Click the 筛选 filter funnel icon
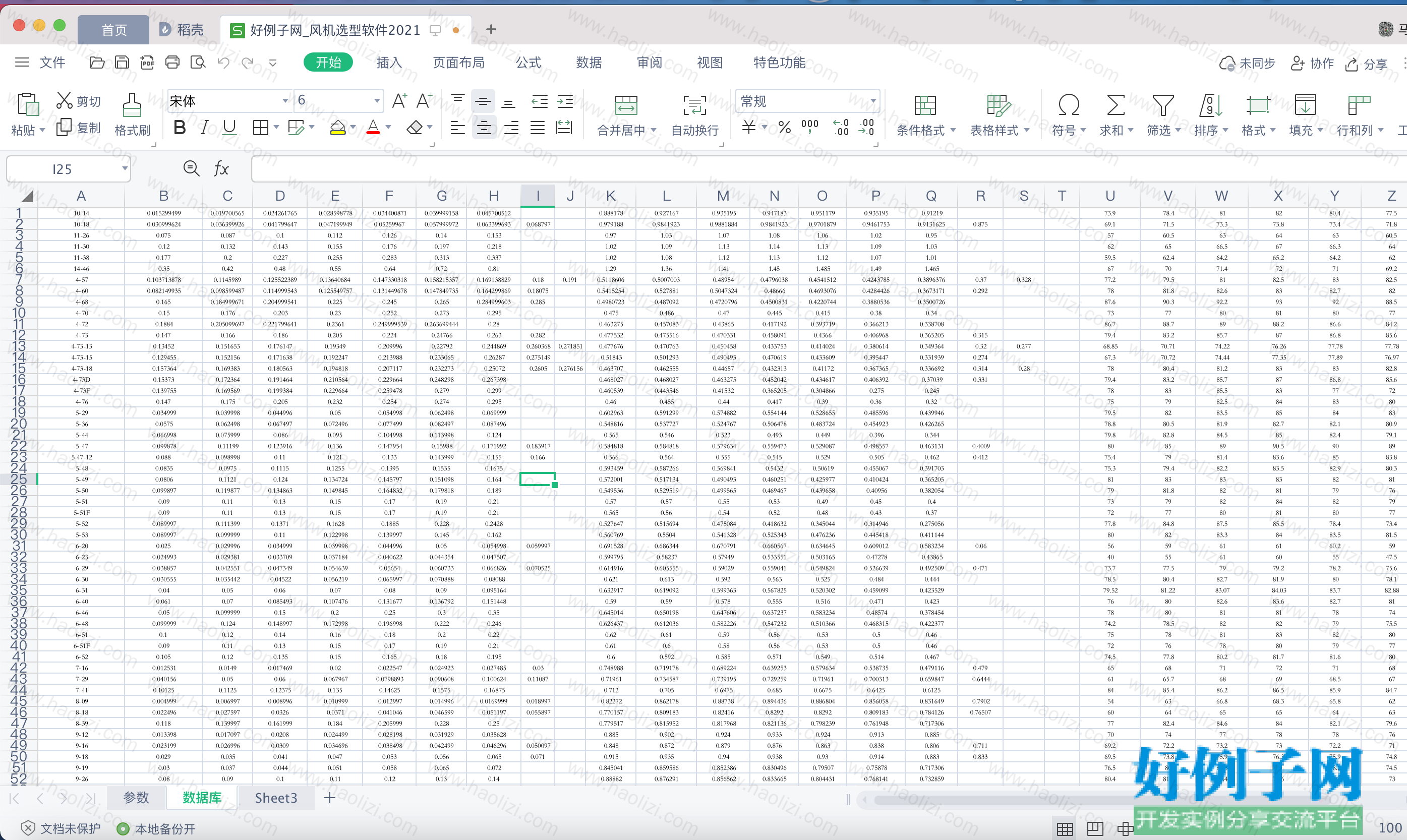 [x=1163, y=105]
